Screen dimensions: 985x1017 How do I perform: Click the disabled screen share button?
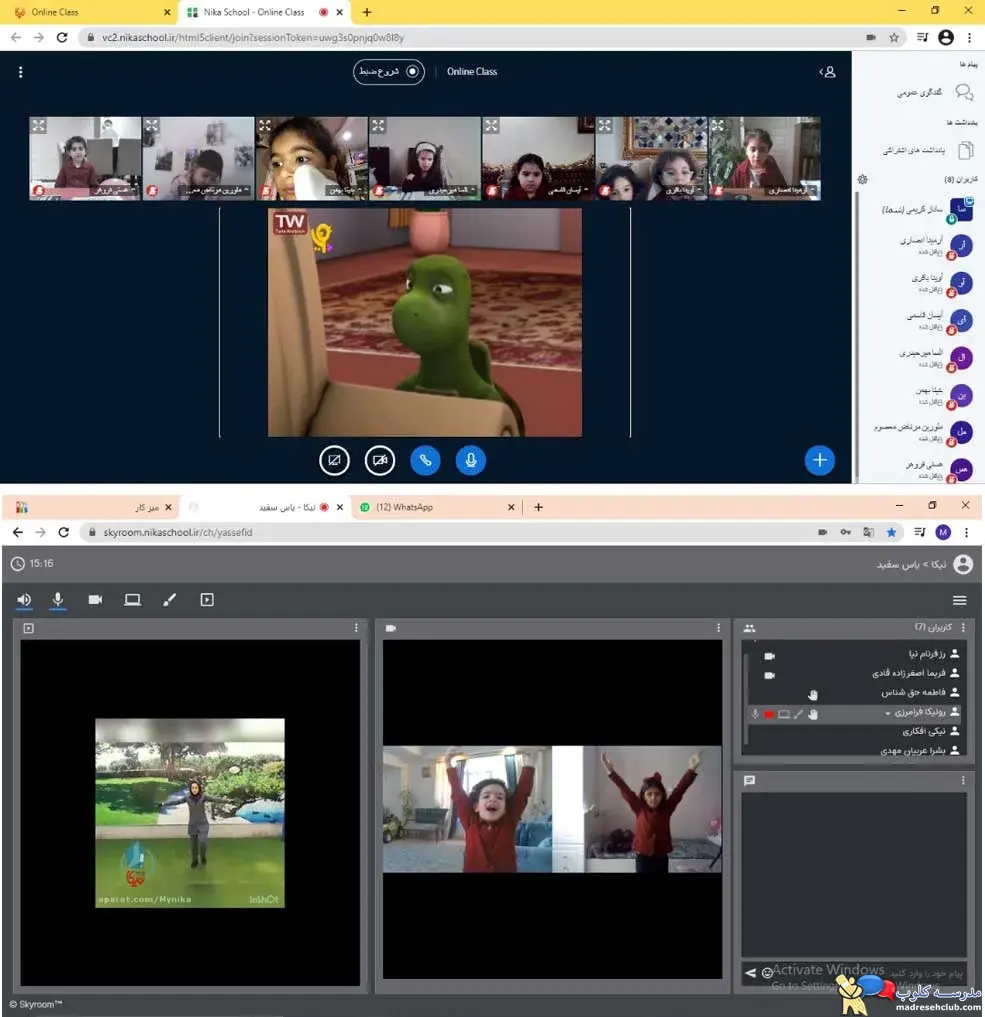pyautogui.click(x=335, y=461)
